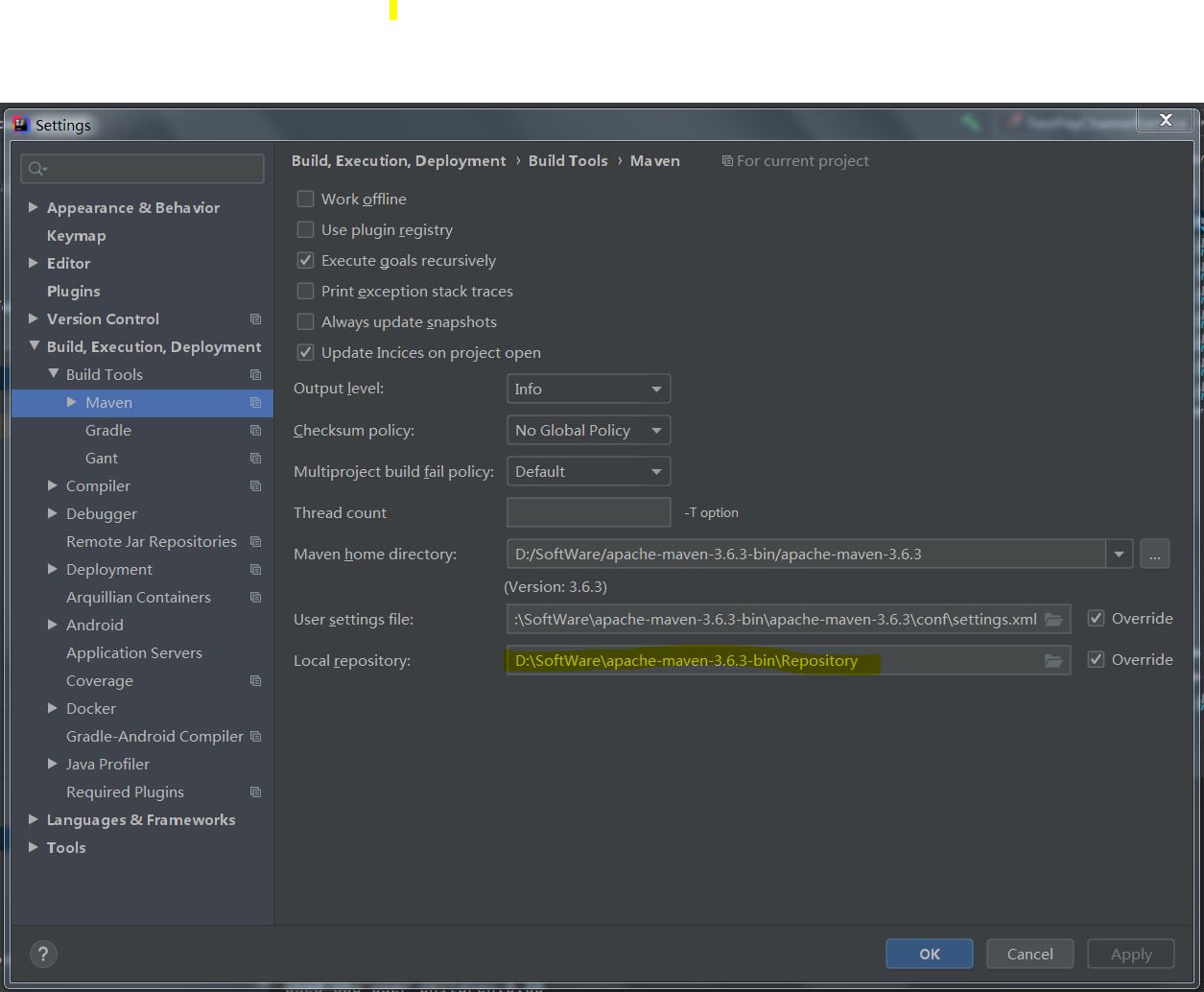Select Gradle under Build Tools
This screenshot has height=992, width=1204.
click(108, 431)
